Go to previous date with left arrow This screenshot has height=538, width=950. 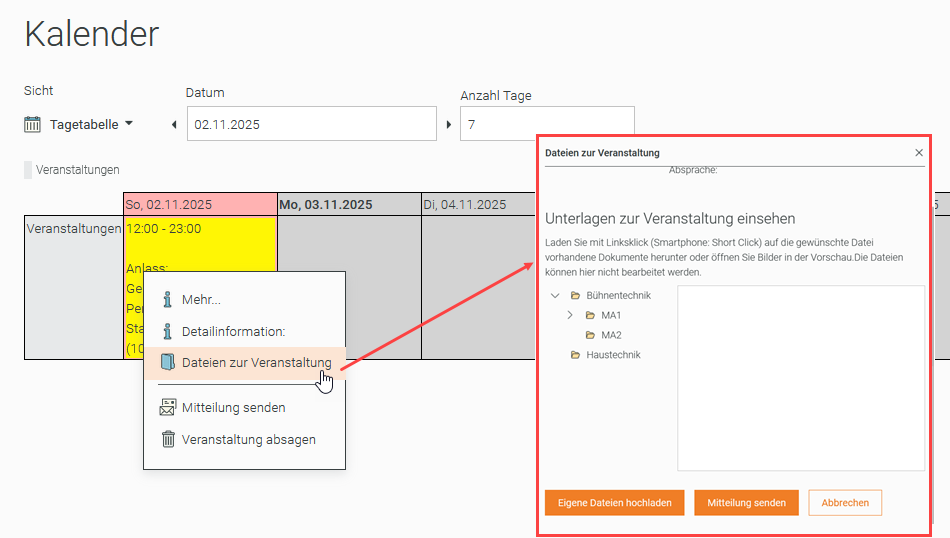tap(174, 125)
